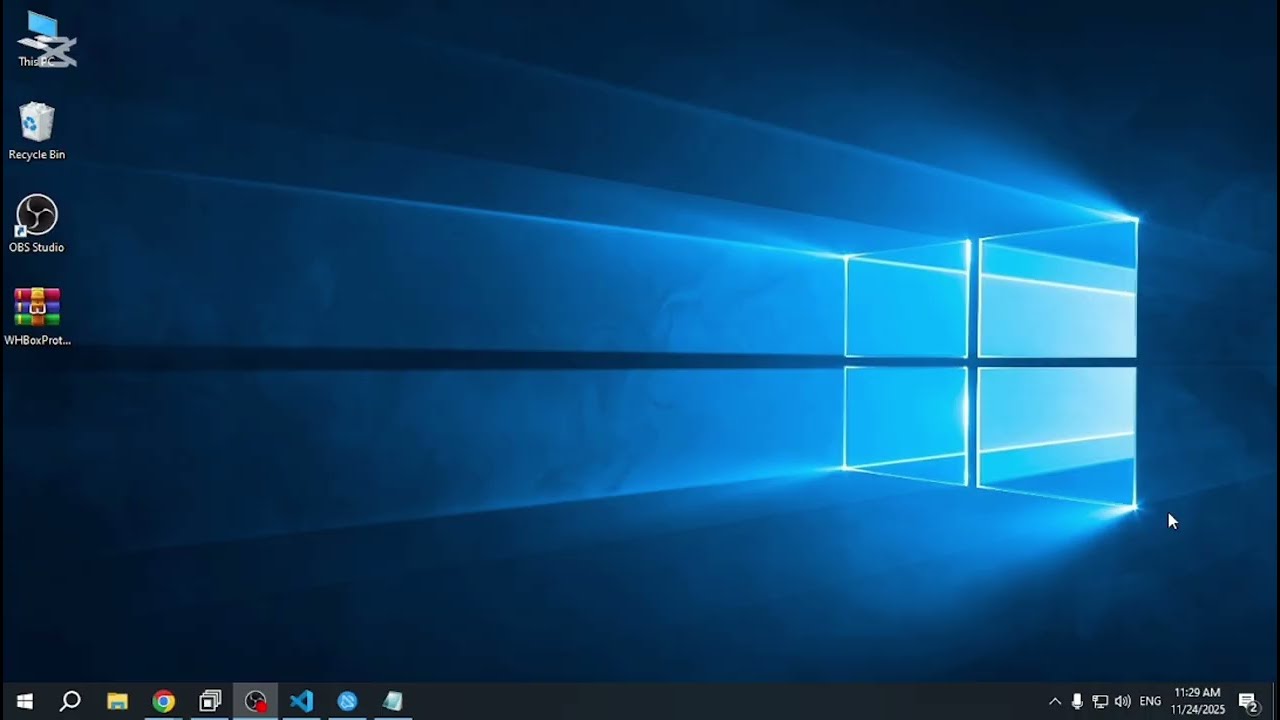Click the microphone tray icon
1280x720 pixels.
click(x=1077, y=701)
